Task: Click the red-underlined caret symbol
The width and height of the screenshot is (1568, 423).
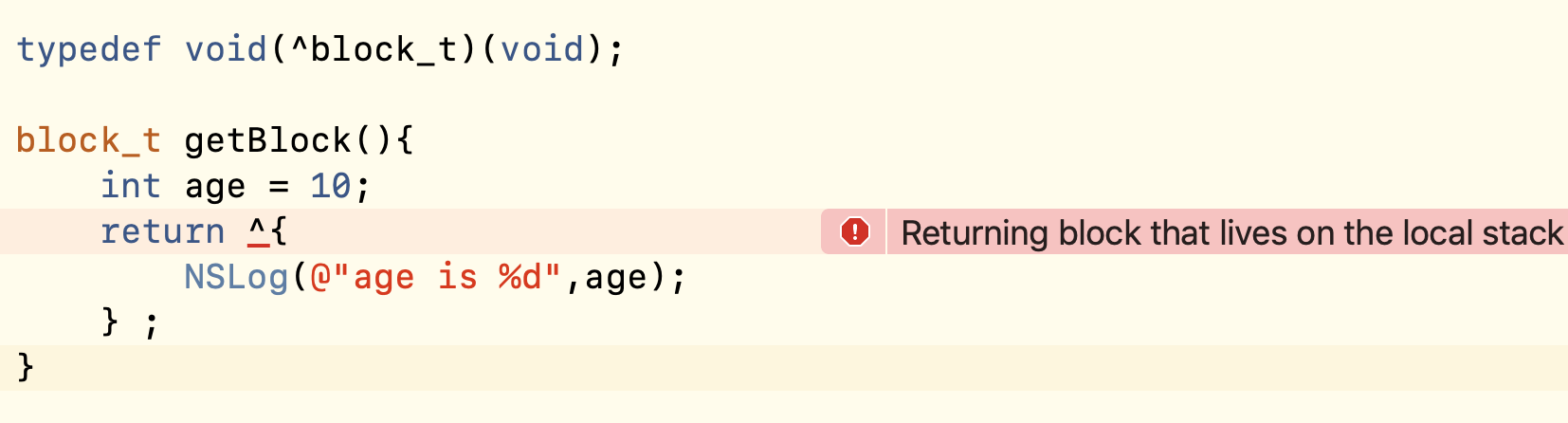Action: [x=257, y=230]
